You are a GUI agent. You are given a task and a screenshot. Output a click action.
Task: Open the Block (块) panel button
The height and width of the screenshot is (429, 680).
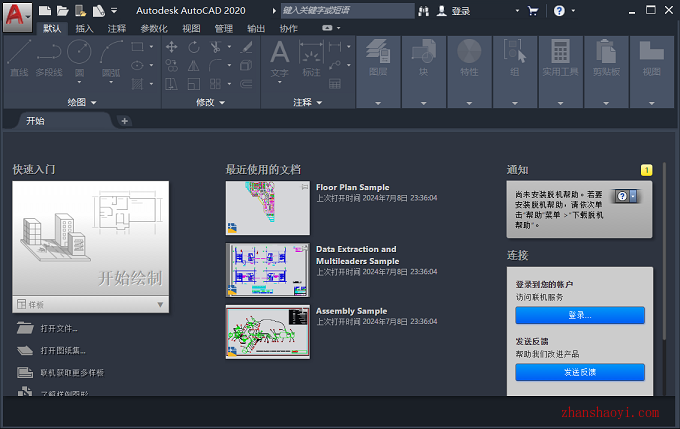click(x=424, y=72)
